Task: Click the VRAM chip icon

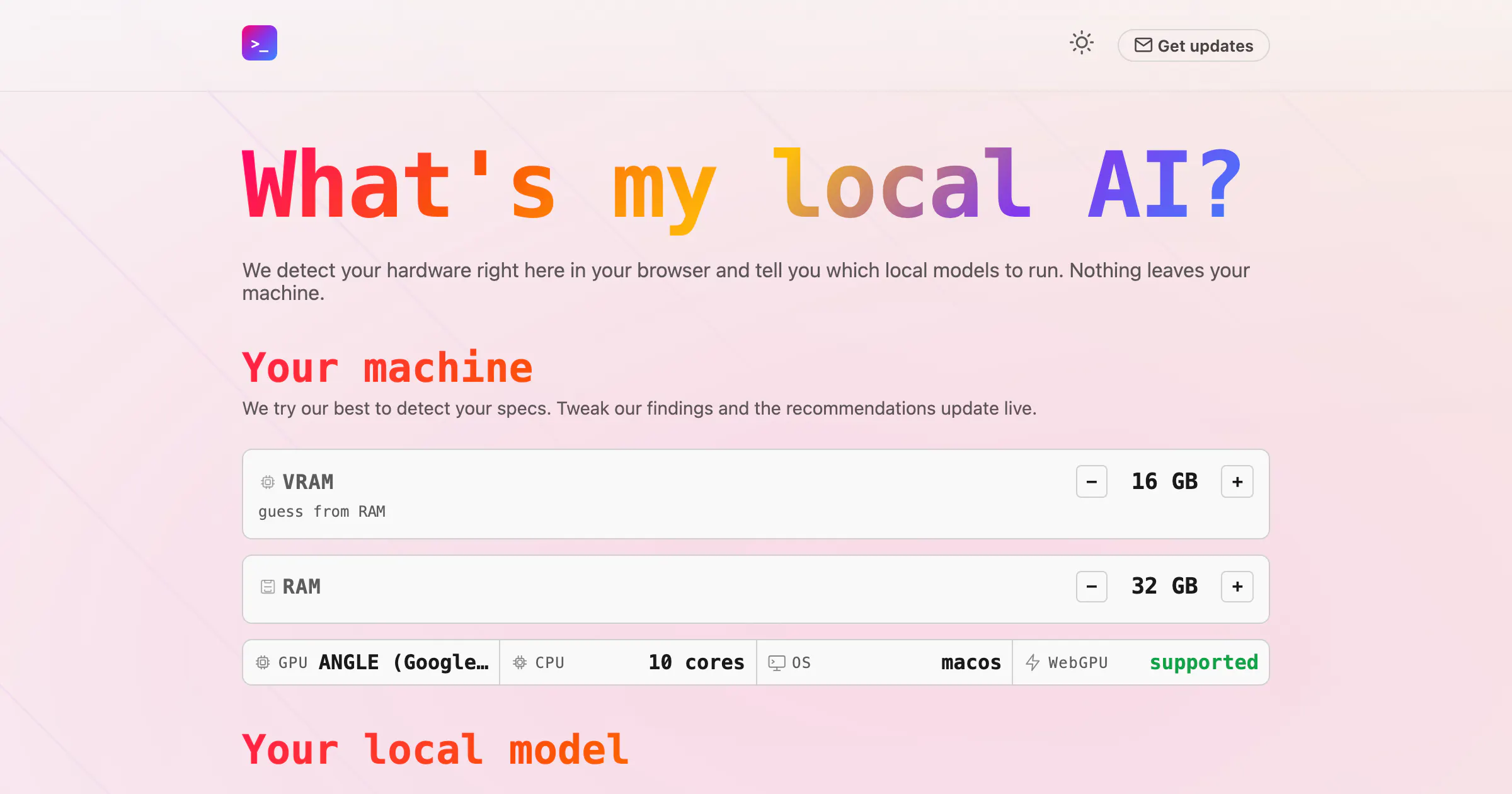Action: click(x=268, y=482)
